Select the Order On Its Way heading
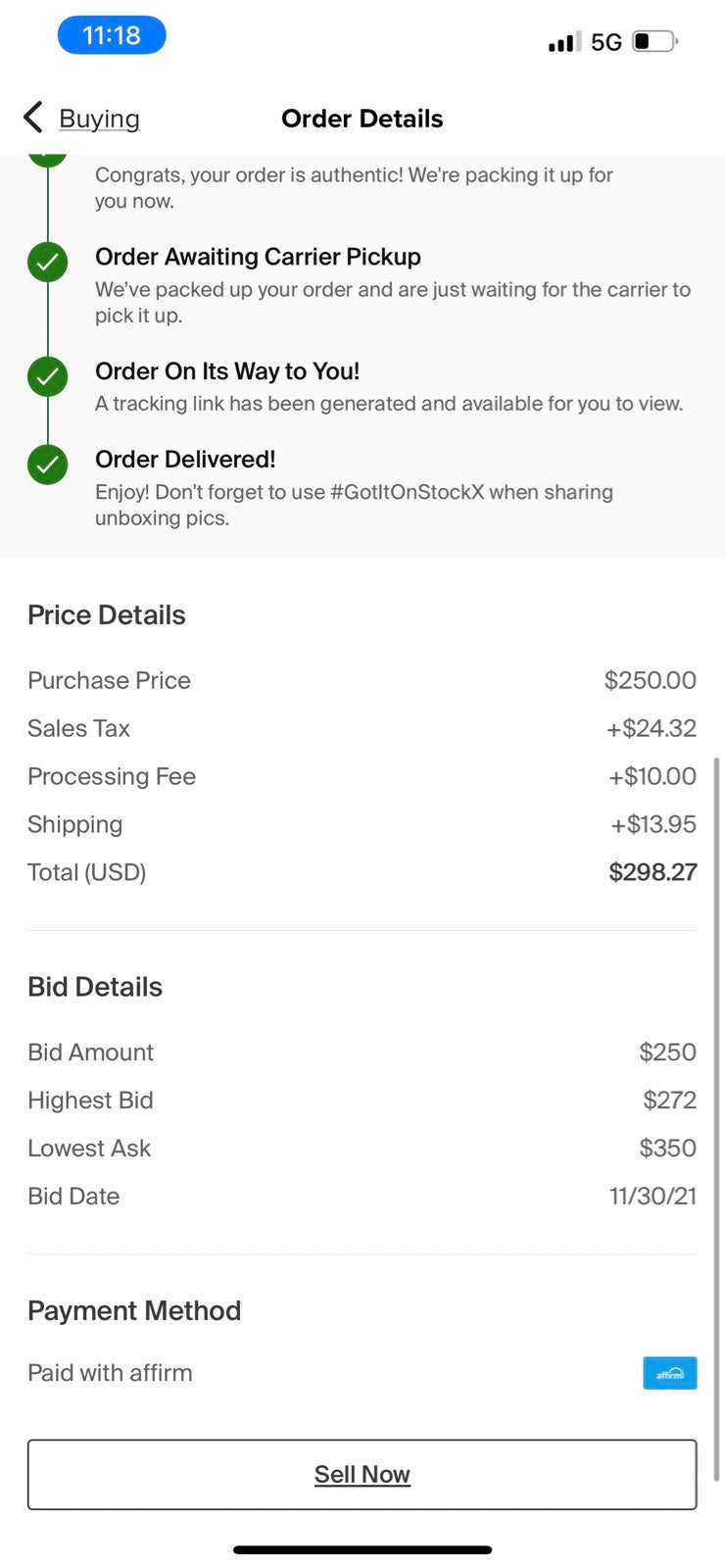This screenshot has width=725, height=1568. [227, 371]
